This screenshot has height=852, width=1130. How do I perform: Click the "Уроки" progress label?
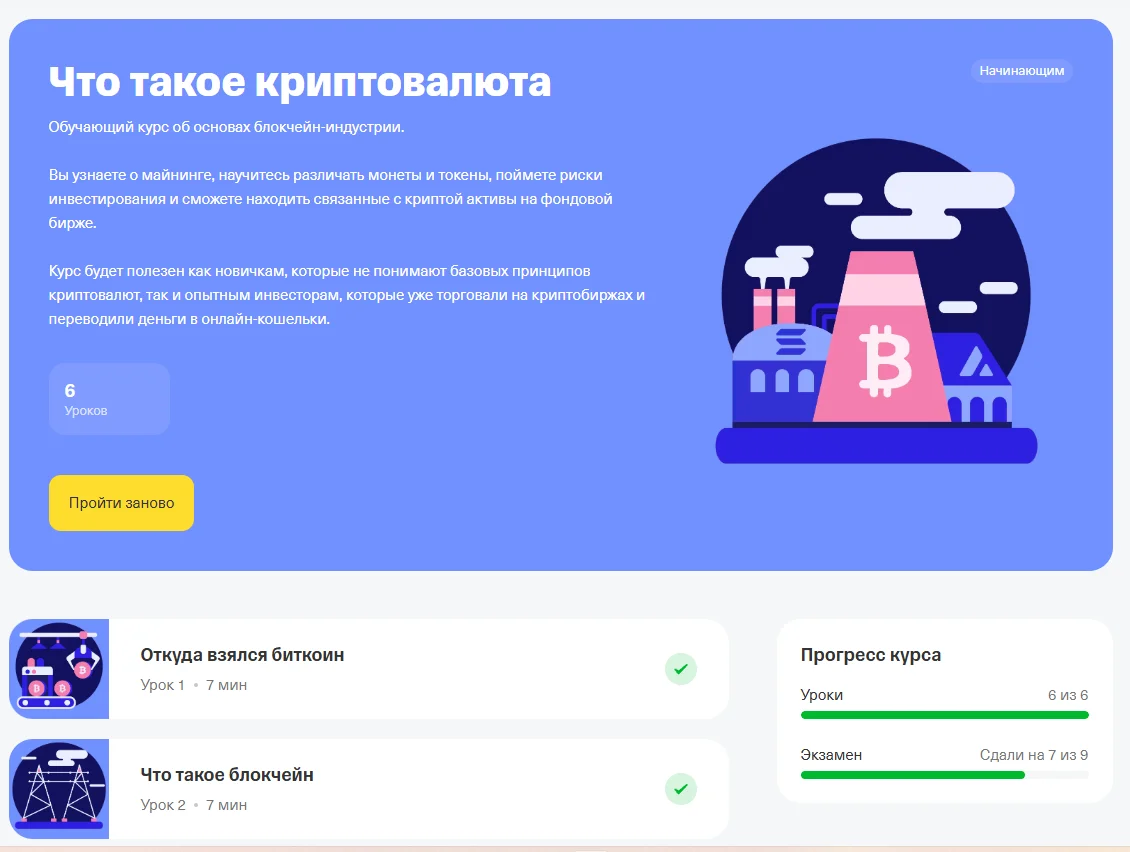click(822, 695)
